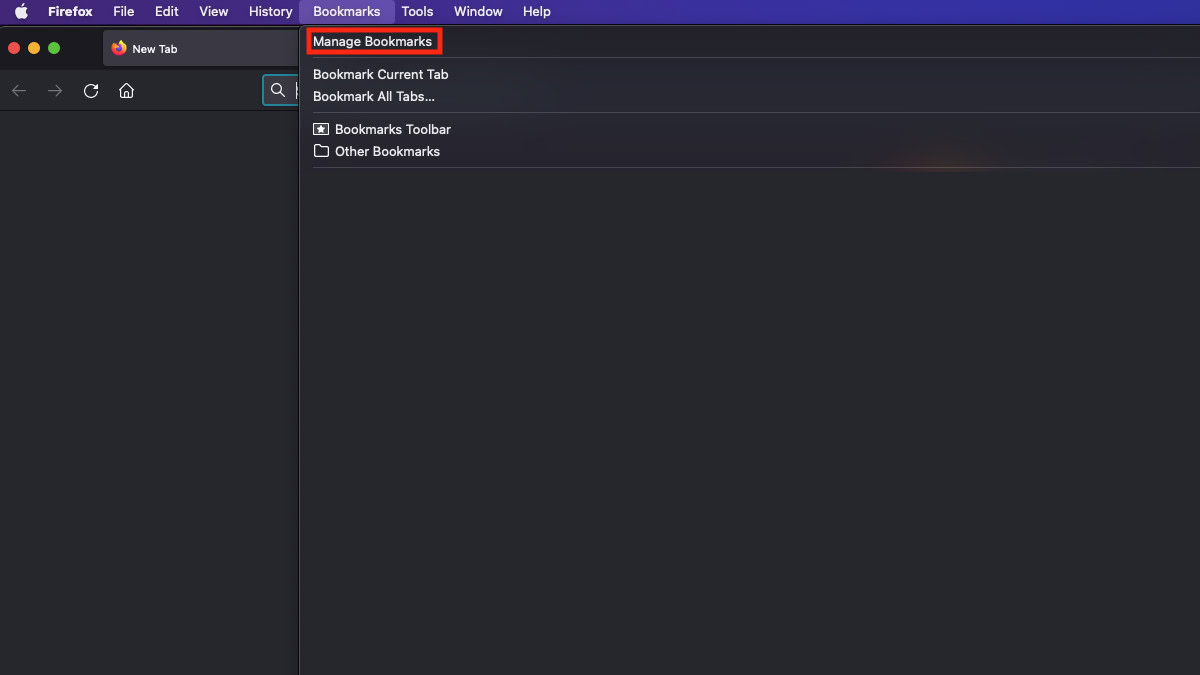Viewport: 1200px width, 675px height.
Task: Click the search magnifier icon in address bar
Action: point(278,91)
